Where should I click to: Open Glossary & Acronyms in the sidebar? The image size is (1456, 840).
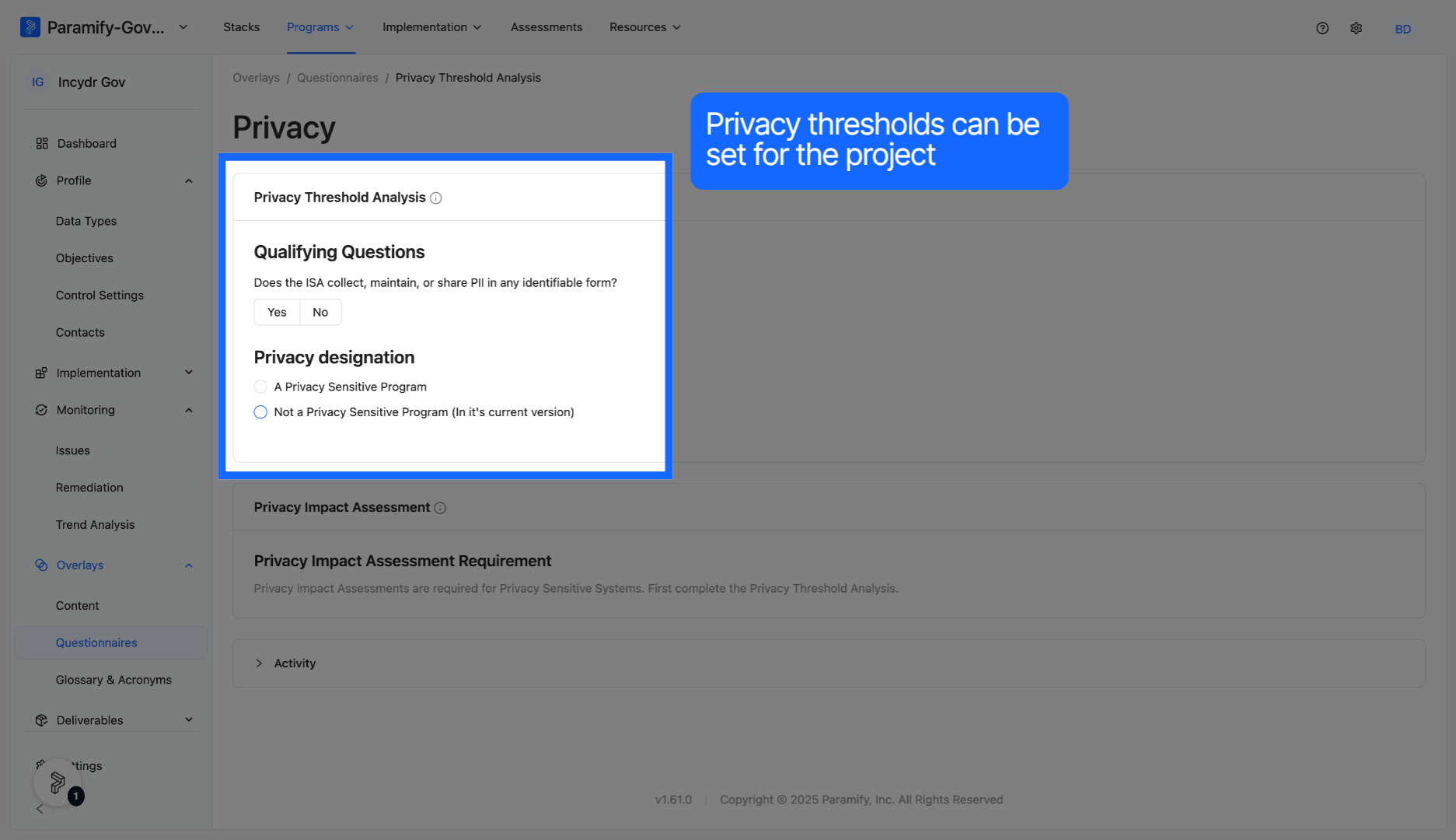click(x=113, y=680)
